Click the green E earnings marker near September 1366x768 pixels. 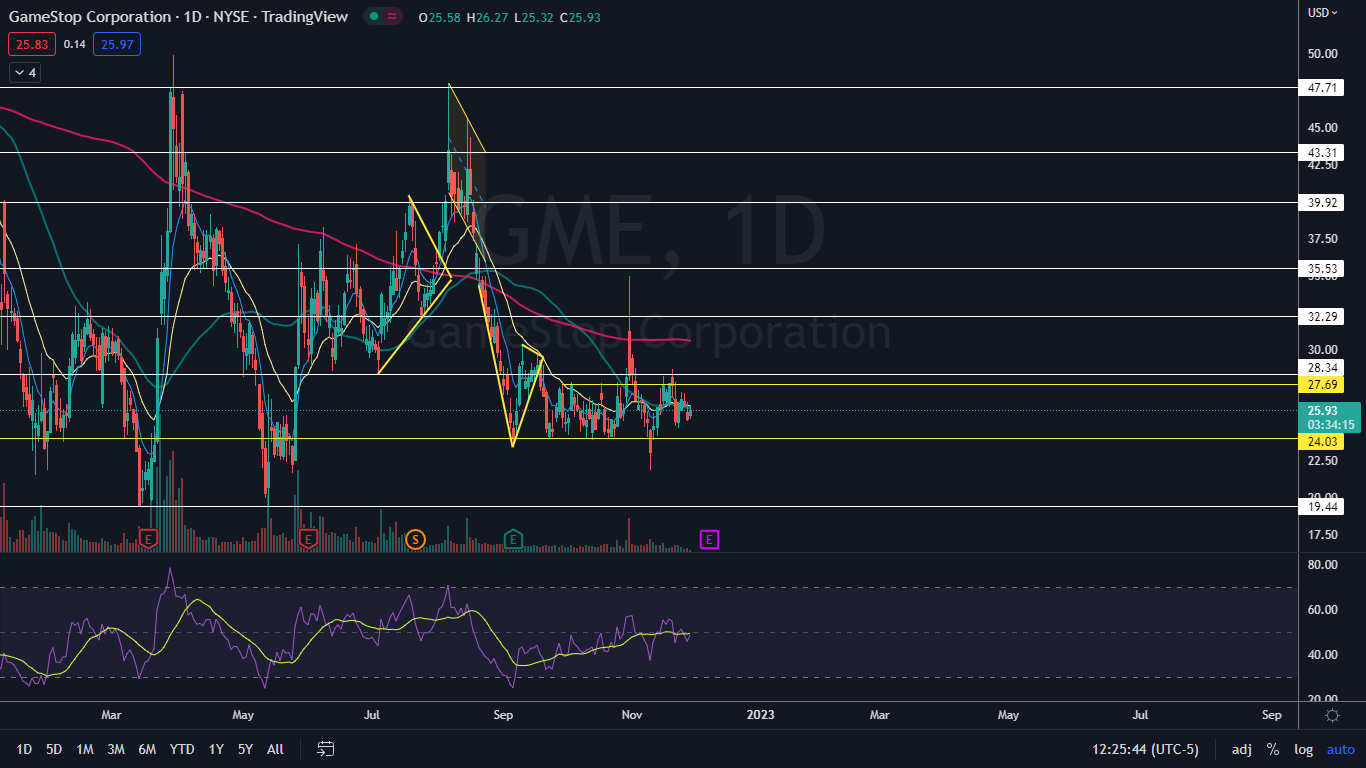(x=513, y=539)
